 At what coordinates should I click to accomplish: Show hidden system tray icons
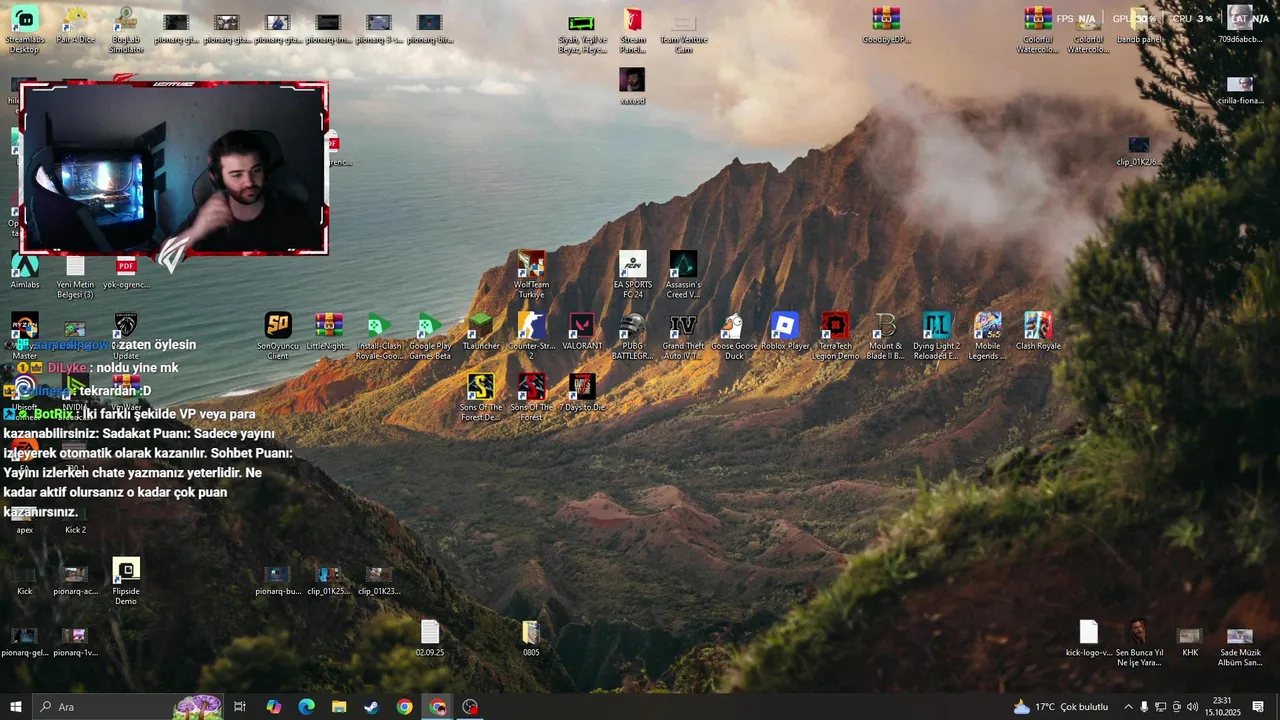point(1128,707)
